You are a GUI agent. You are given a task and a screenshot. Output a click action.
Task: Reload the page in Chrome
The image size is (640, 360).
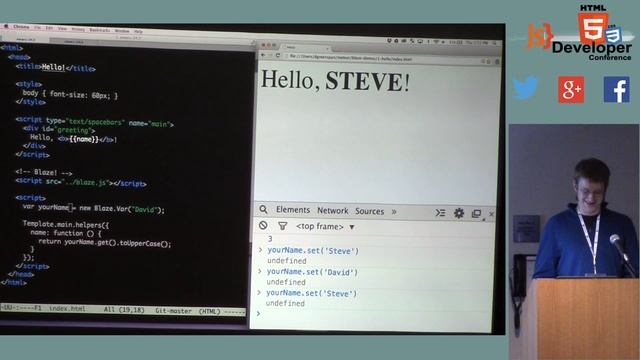point(278,55)
